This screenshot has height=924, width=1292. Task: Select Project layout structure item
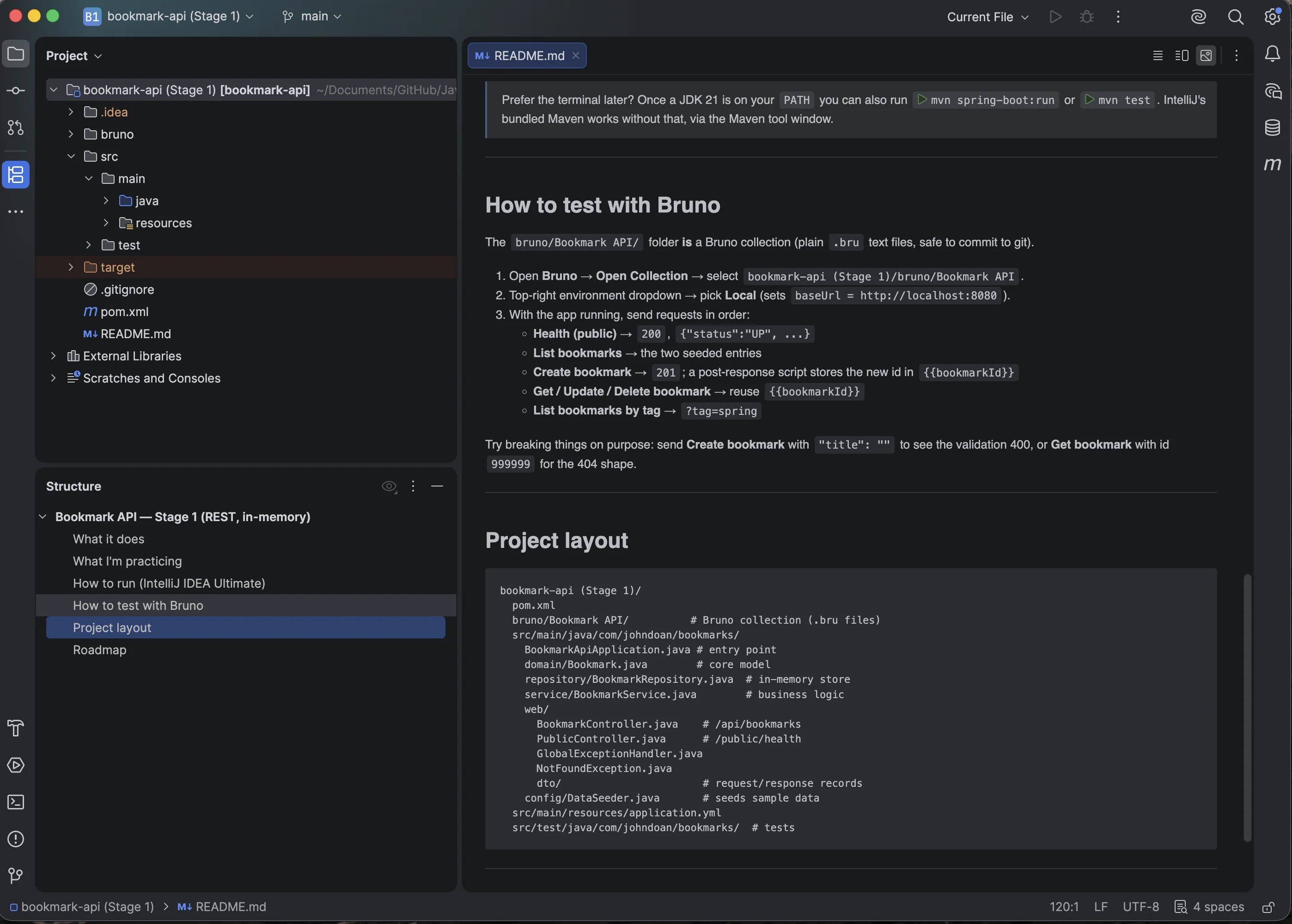pos(246,627)
